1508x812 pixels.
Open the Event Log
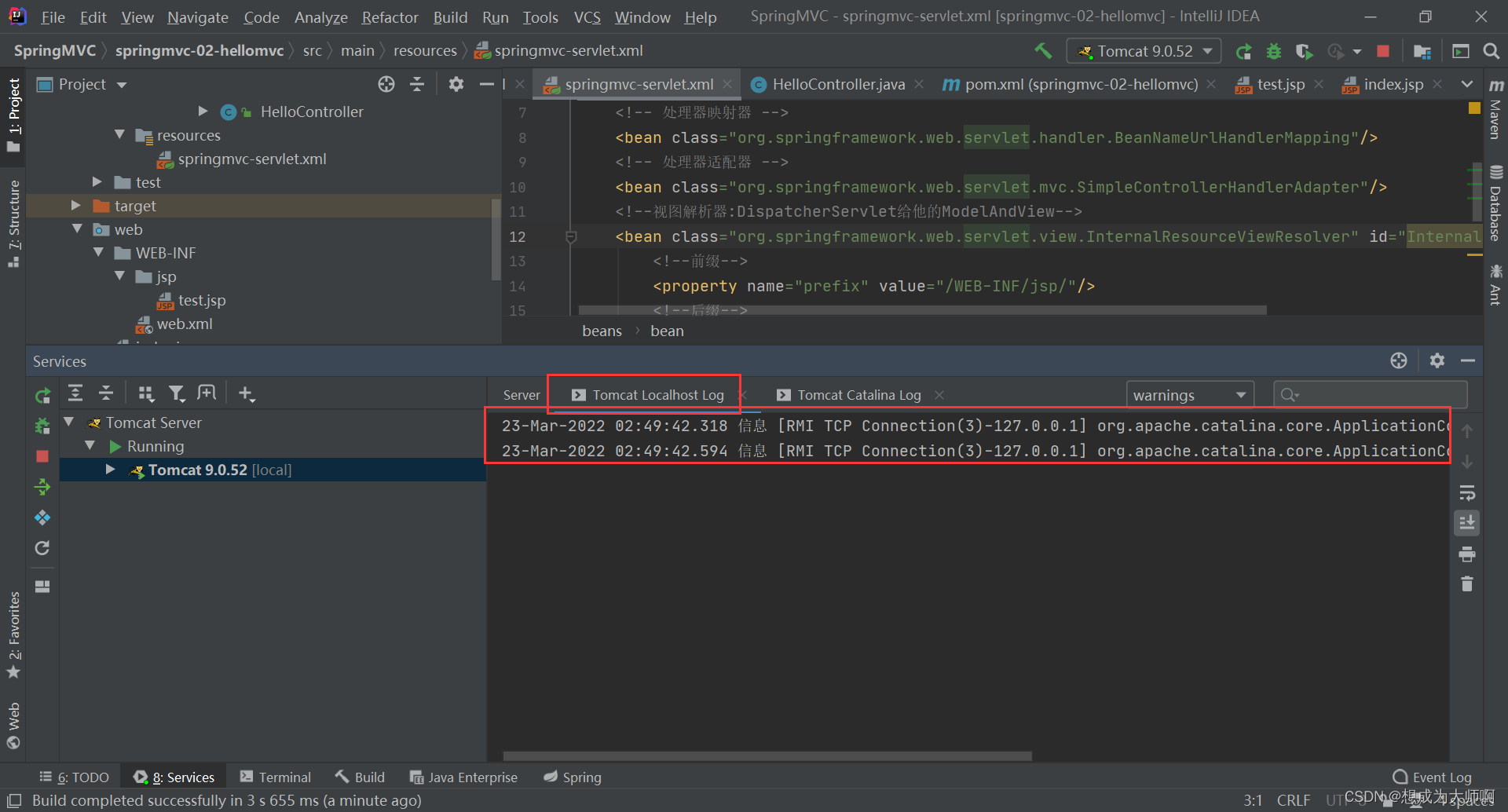[1432, 777]
